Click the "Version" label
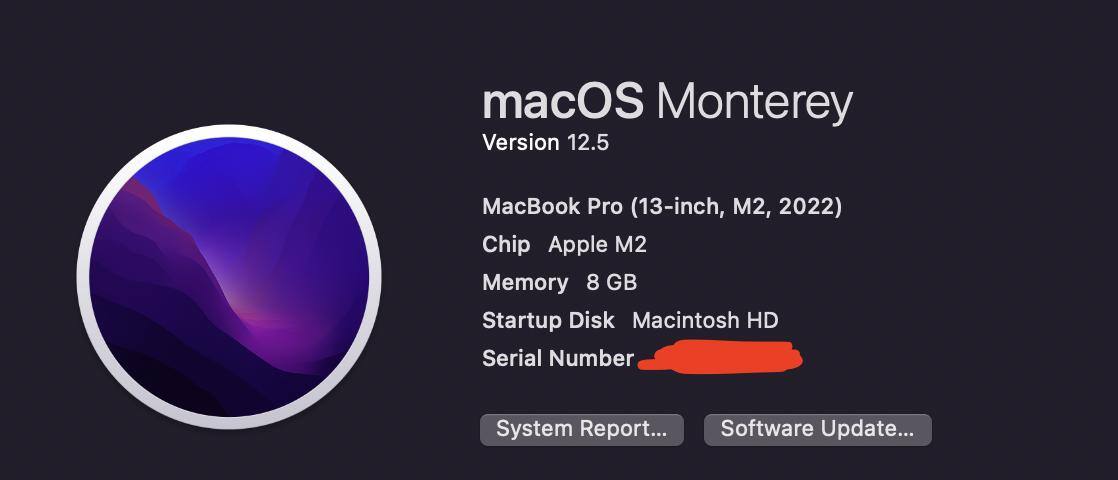This screenshot has height=480, width=1118. click(520, 143)
